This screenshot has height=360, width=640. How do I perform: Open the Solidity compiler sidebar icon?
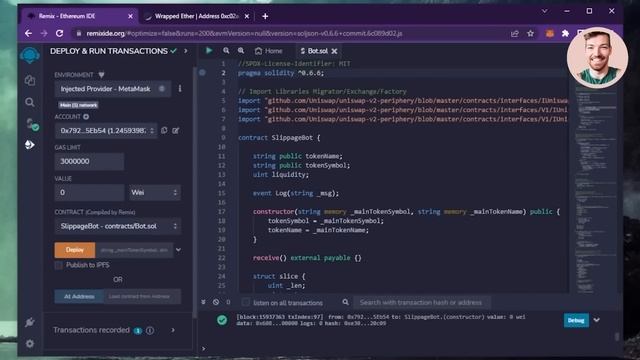[x=31, y=124]
